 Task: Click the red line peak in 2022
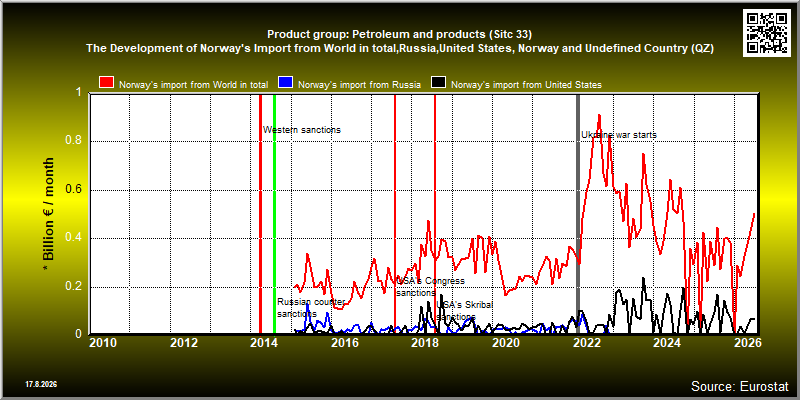(599, 116)
